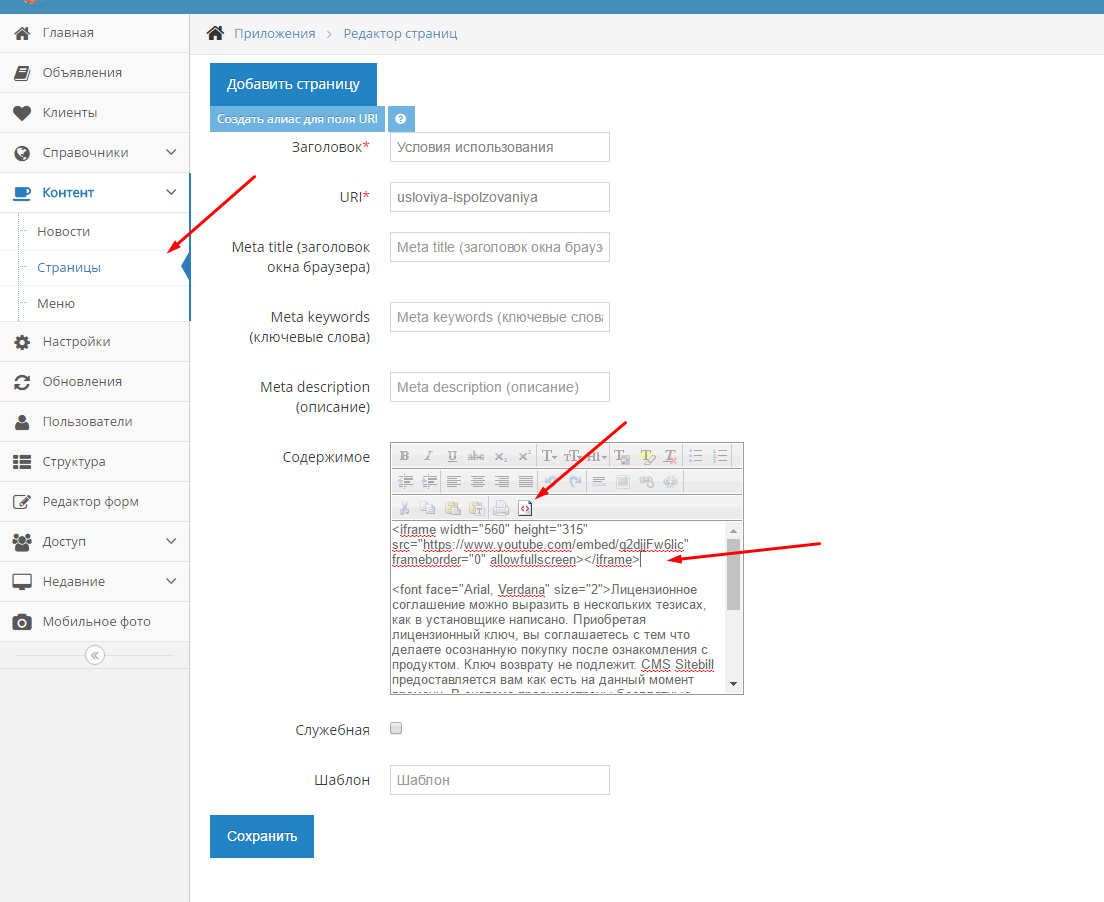Insert a numbered list
This screenshot has height=902, width=1104.
[720, 456]
